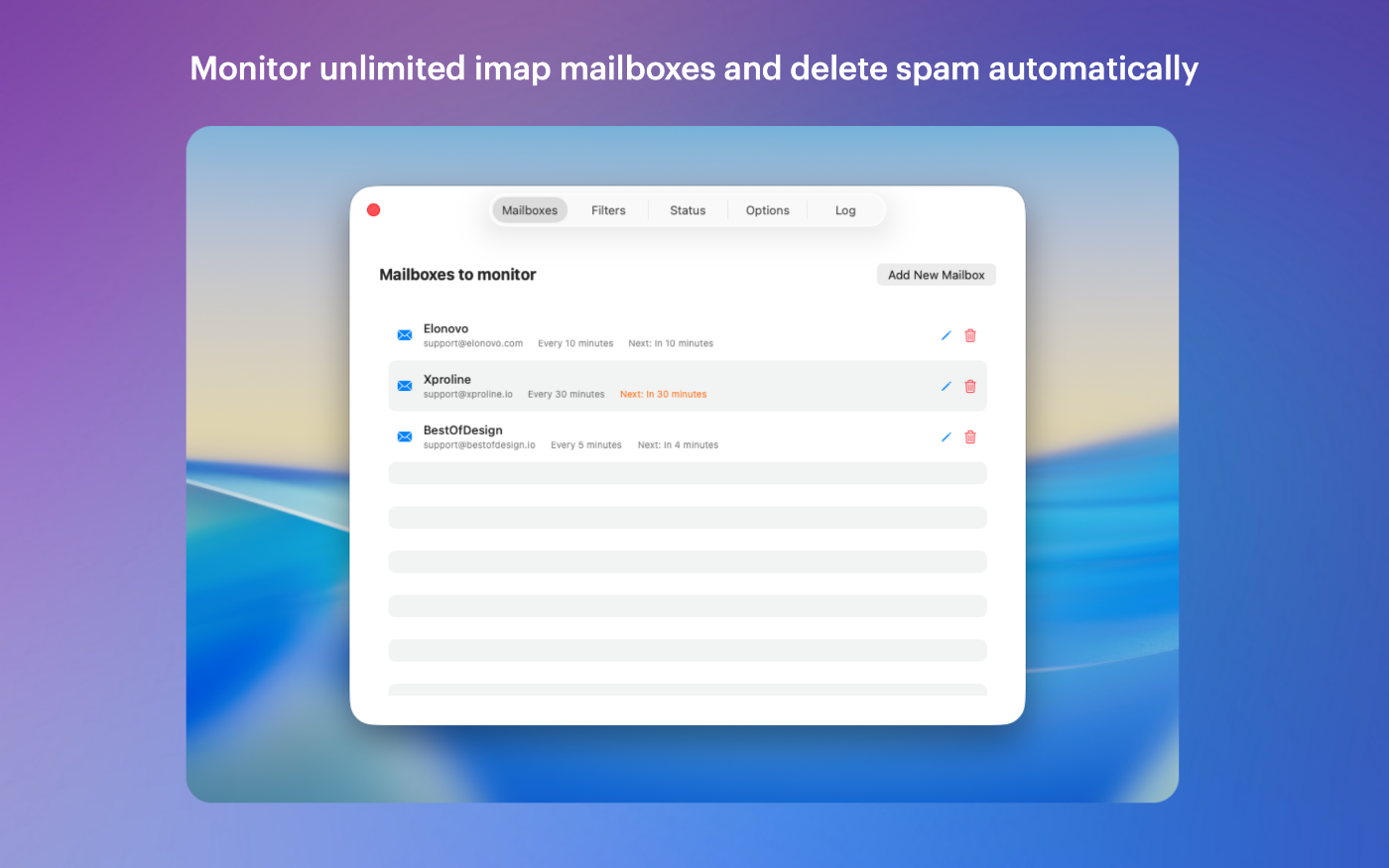The height and width of the screenshot is (868, 1389).
Task: Click the support@elonovo.com email address
Action: tap(473, 343)
